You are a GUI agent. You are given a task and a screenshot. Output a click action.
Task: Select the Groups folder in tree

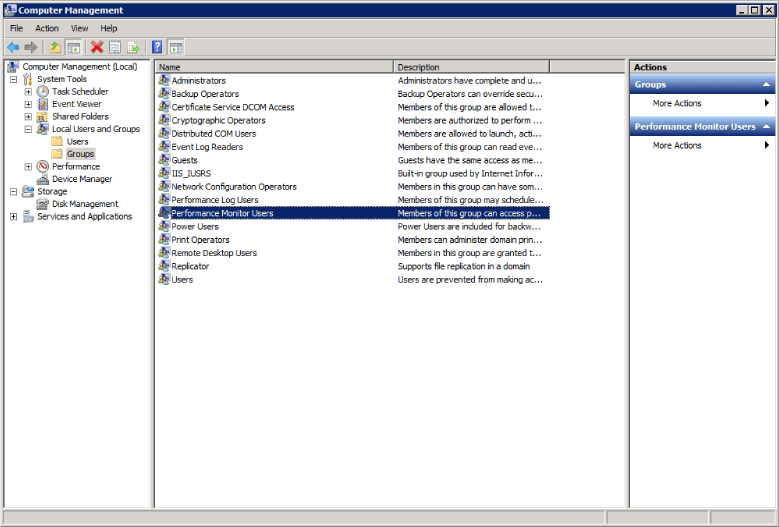coord(80,154)
